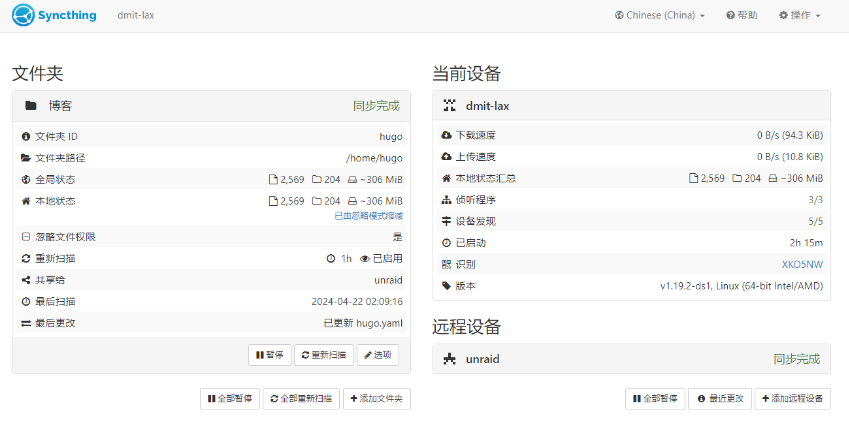Screen dimensions: 849x448
Task: Expand the unraid remote device panel
Action: 631,359
